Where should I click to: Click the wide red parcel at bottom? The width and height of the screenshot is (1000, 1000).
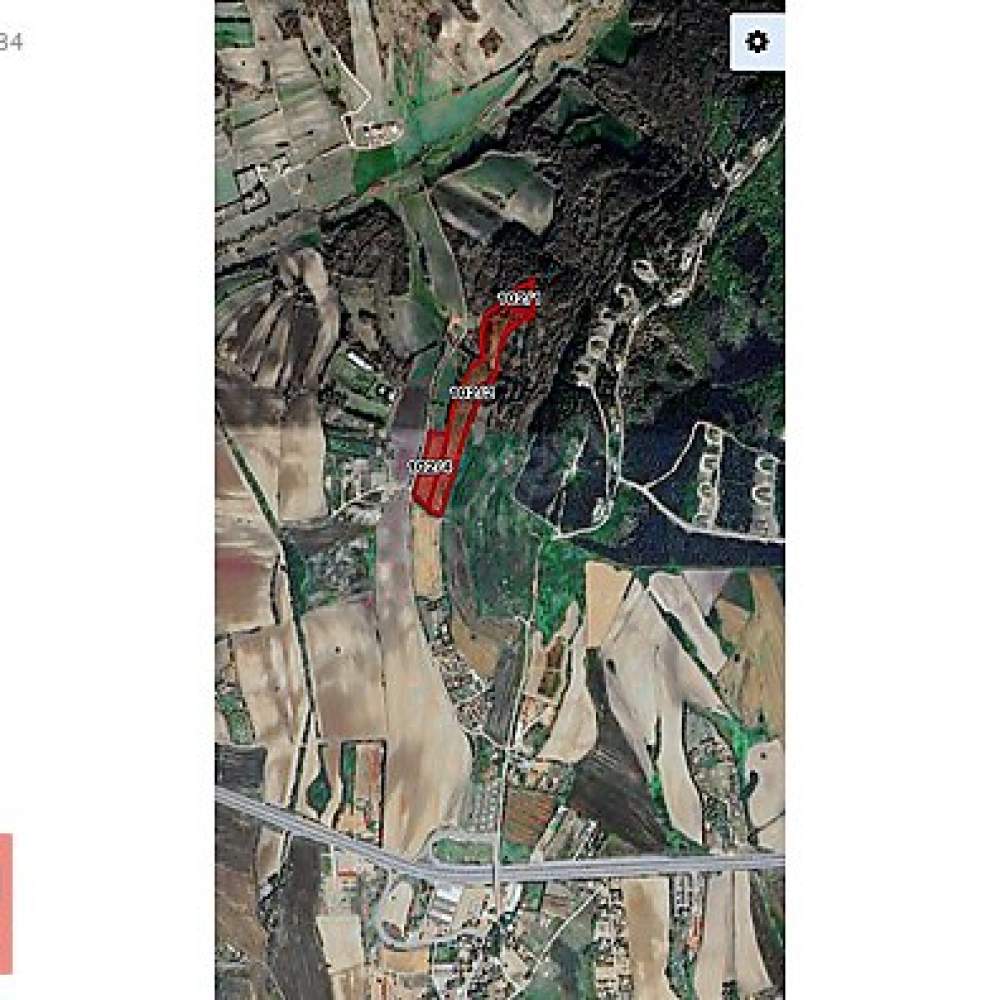click(432, 475)
